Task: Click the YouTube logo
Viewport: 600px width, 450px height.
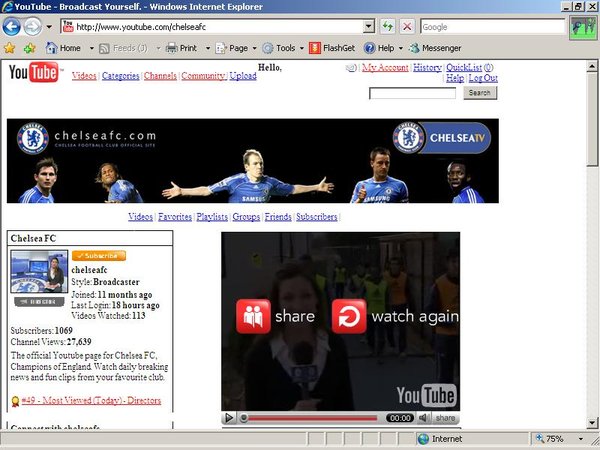Action: (34, 72)
